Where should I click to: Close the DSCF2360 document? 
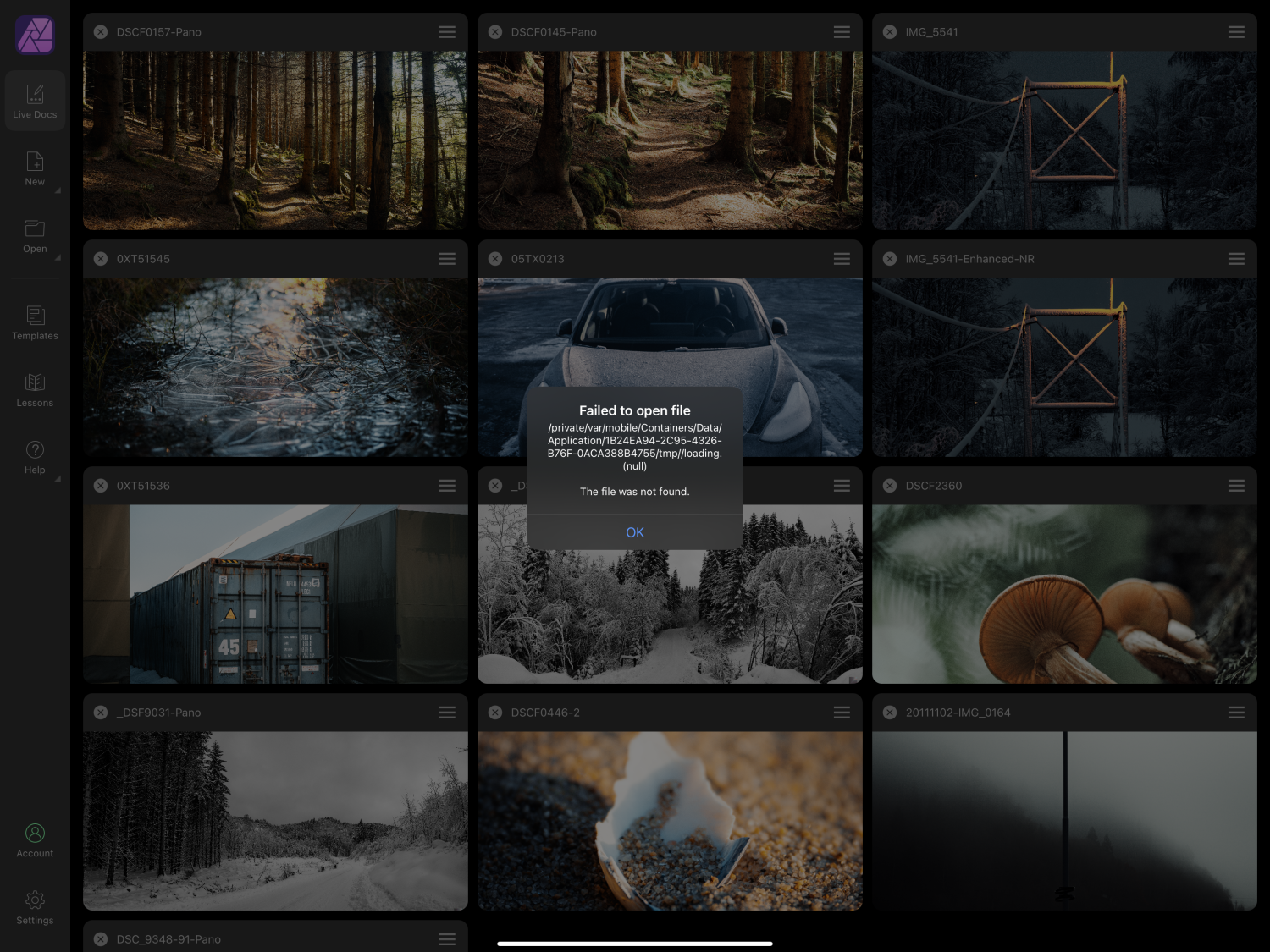coord(890,486)
